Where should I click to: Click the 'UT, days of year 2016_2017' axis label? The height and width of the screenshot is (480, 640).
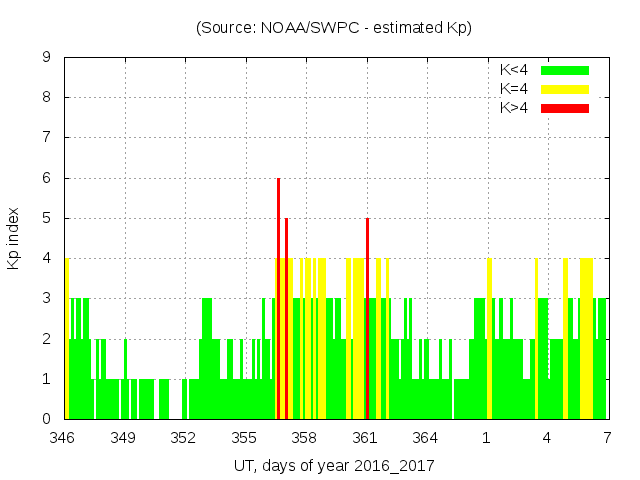click(x=334, y=466)
